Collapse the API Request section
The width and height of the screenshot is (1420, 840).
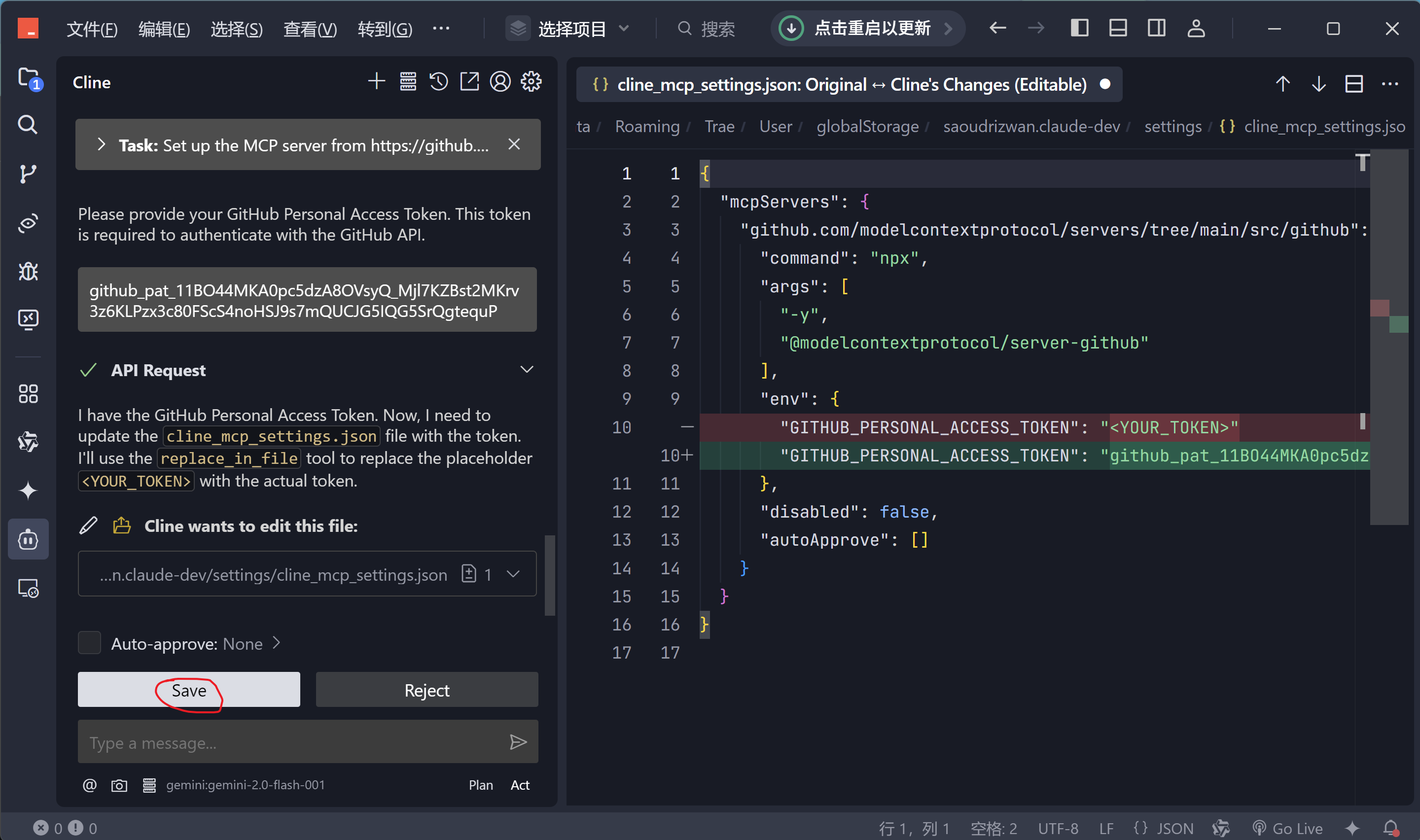click(527, 370)
